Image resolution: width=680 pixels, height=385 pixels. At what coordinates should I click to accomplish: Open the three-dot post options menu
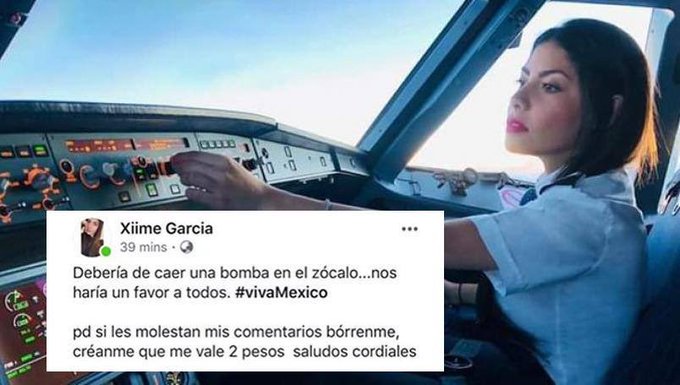[409, 229]
